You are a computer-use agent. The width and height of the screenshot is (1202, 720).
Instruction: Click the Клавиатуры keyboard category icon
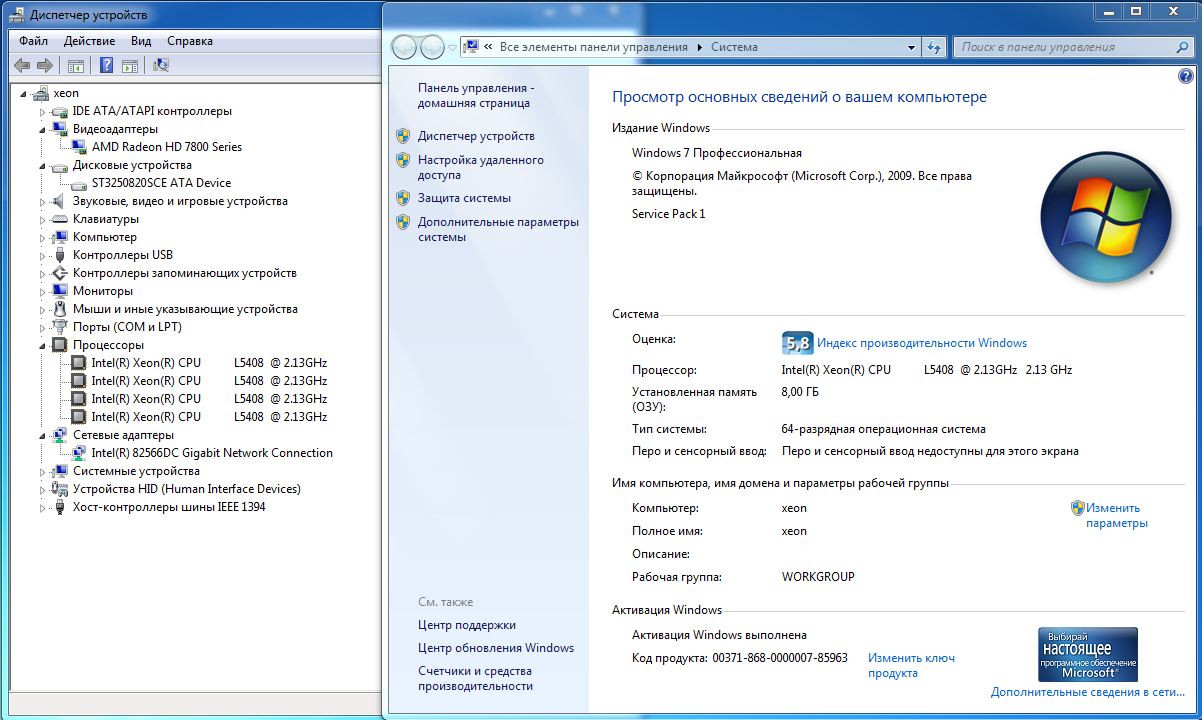[59, 219]
